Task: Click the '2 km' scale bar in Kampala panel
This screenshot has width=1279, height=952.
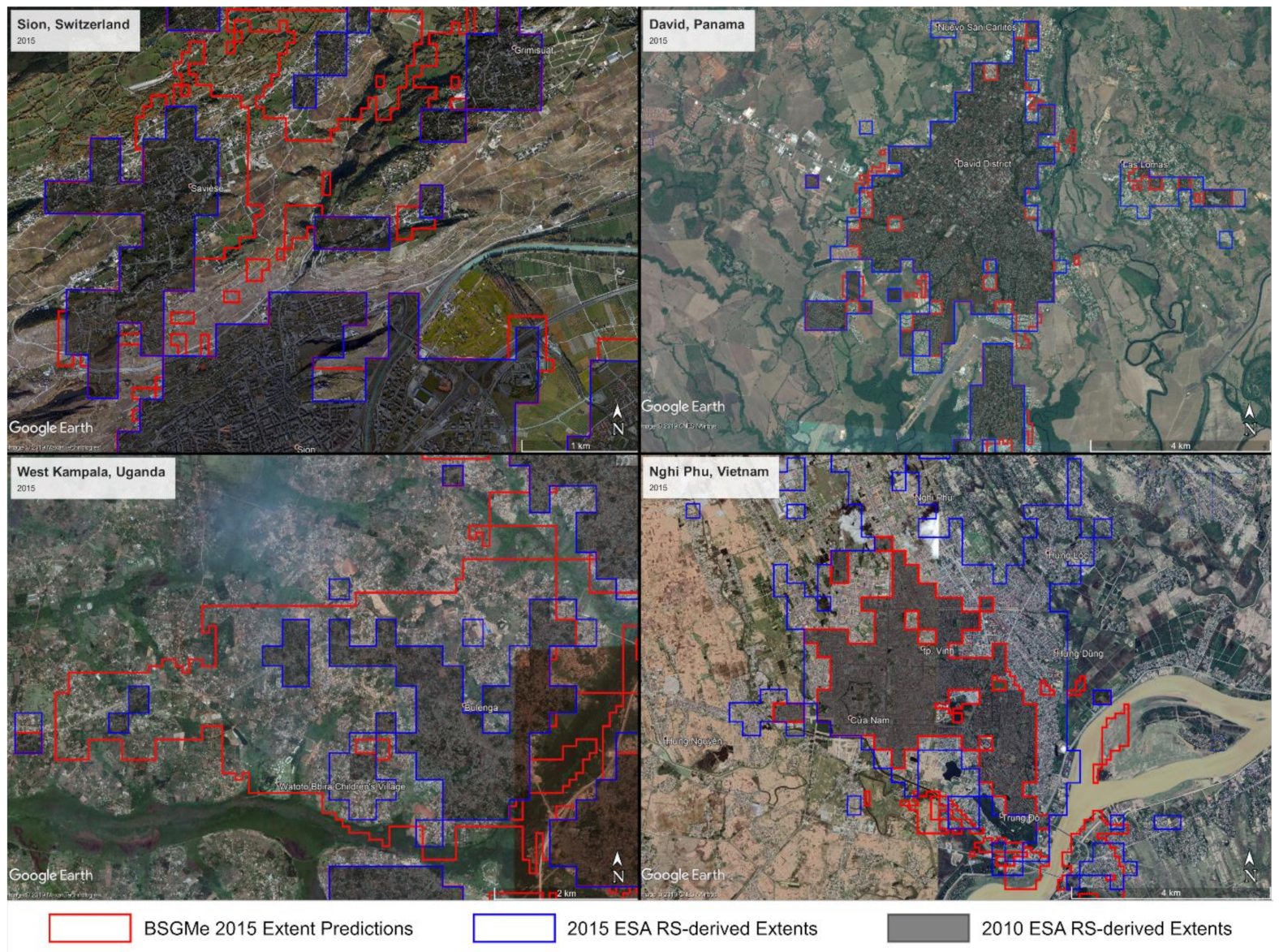Action: (x=566, y=893)
